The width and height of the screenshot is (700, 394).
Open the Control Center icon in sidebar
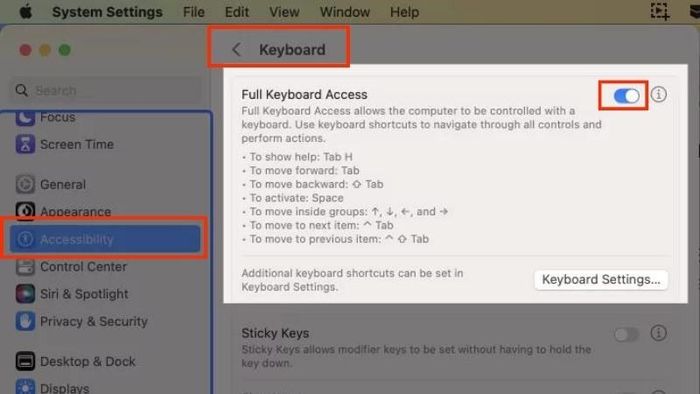coord(25,266)
